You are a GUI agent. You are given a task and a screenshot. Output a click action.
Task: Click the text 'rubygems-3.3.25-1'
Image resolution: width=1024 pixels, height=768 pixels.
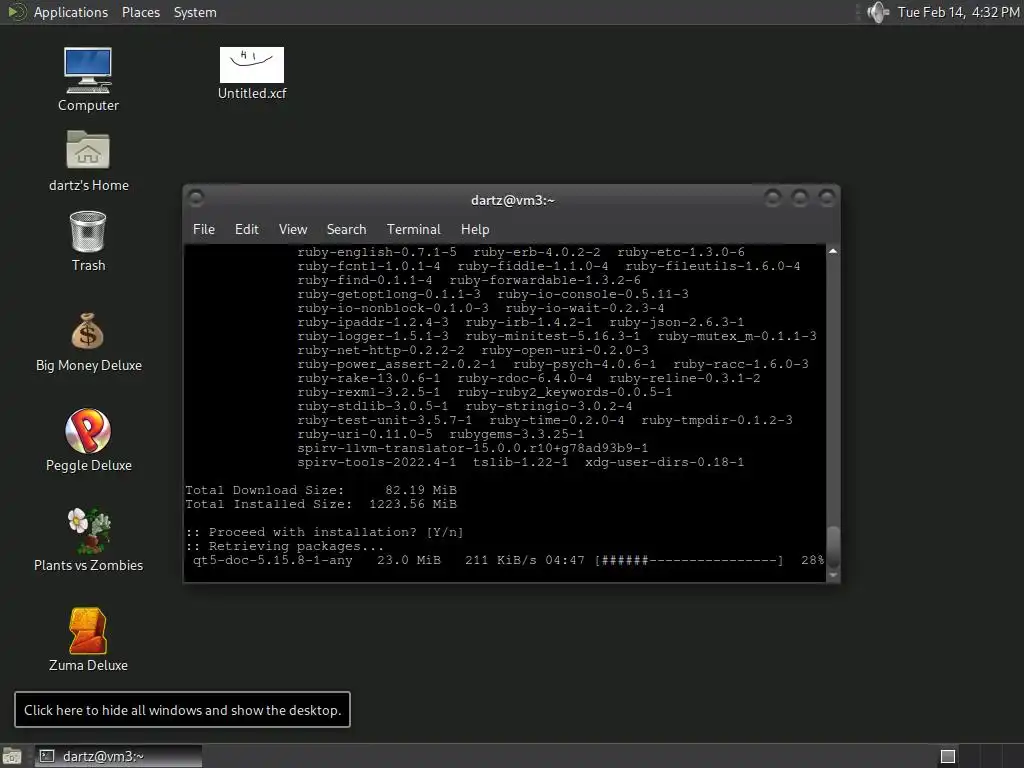pyautogui.click(x=517, y=434)
